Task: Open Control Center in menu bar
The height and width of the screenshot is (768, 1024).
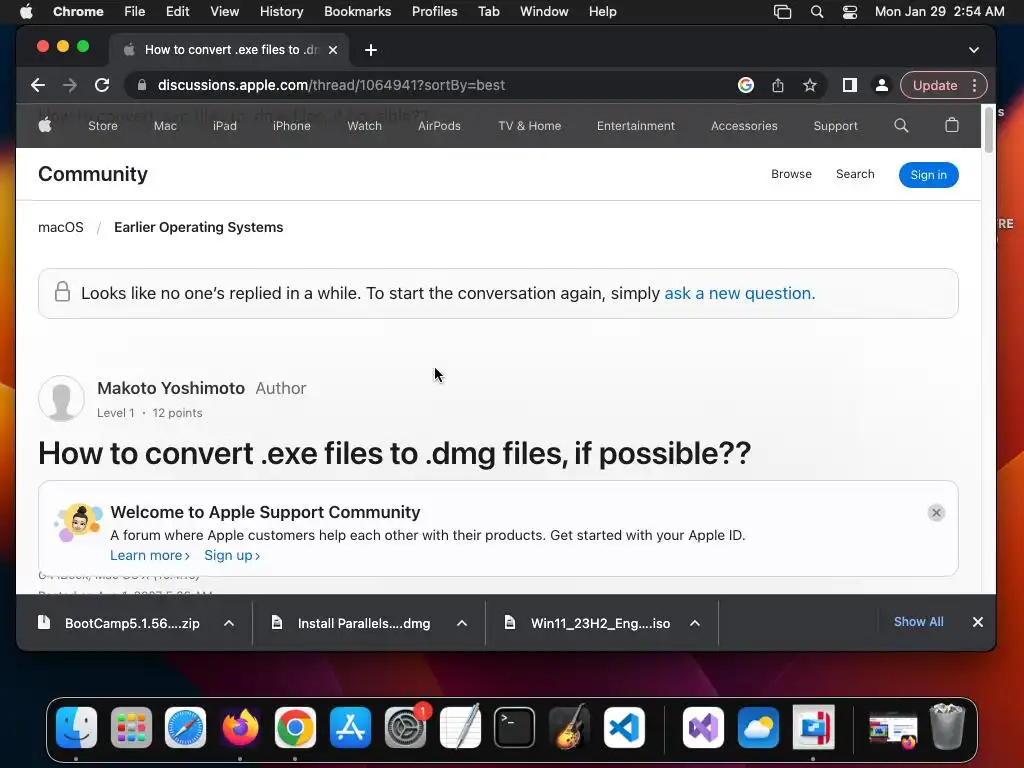Action: (x=850, y=12)
